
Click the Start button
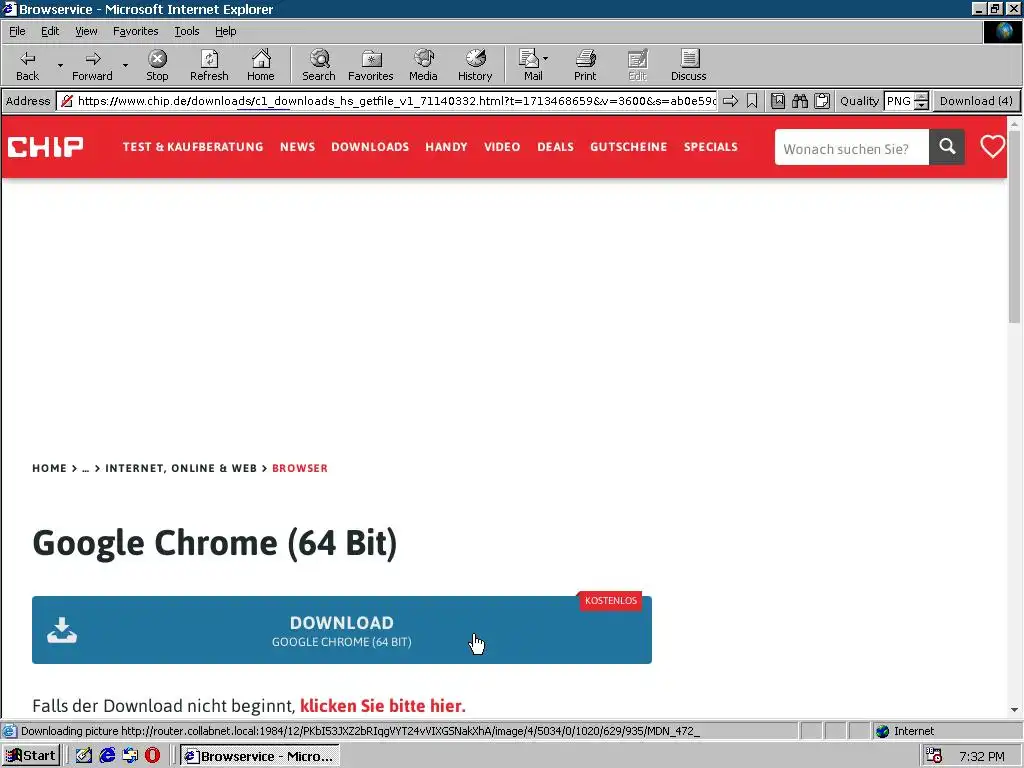pyautogui.click(x=31, y=756)
